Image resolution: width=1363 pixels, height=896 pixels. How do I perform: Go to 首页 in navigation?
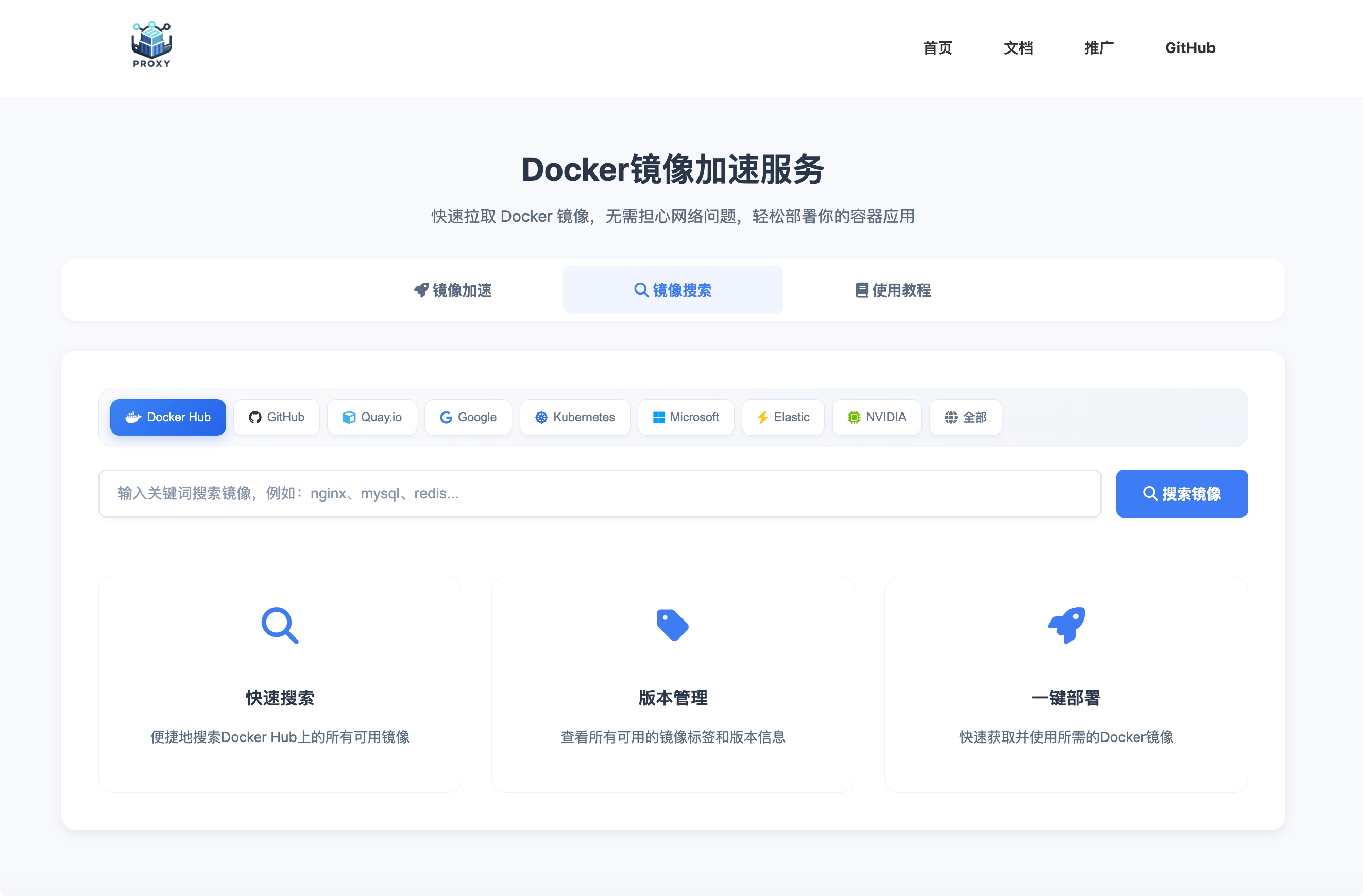tap(938, 48)
